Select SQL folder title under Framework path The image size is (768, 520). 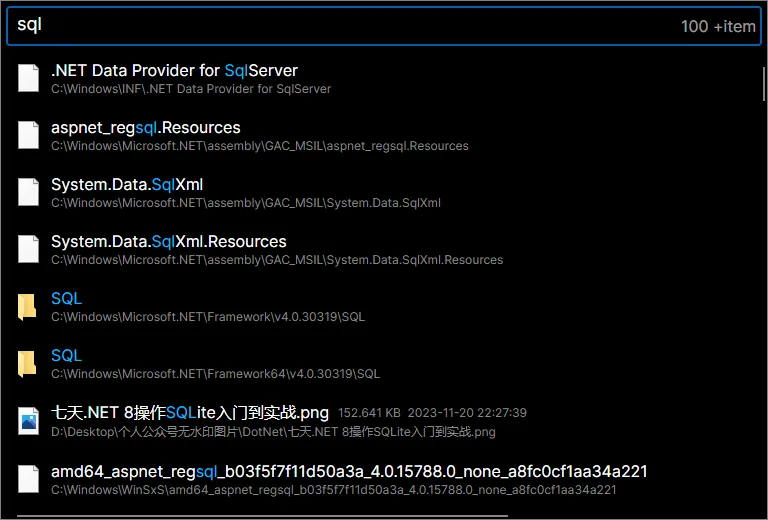[x=67, y=299]
